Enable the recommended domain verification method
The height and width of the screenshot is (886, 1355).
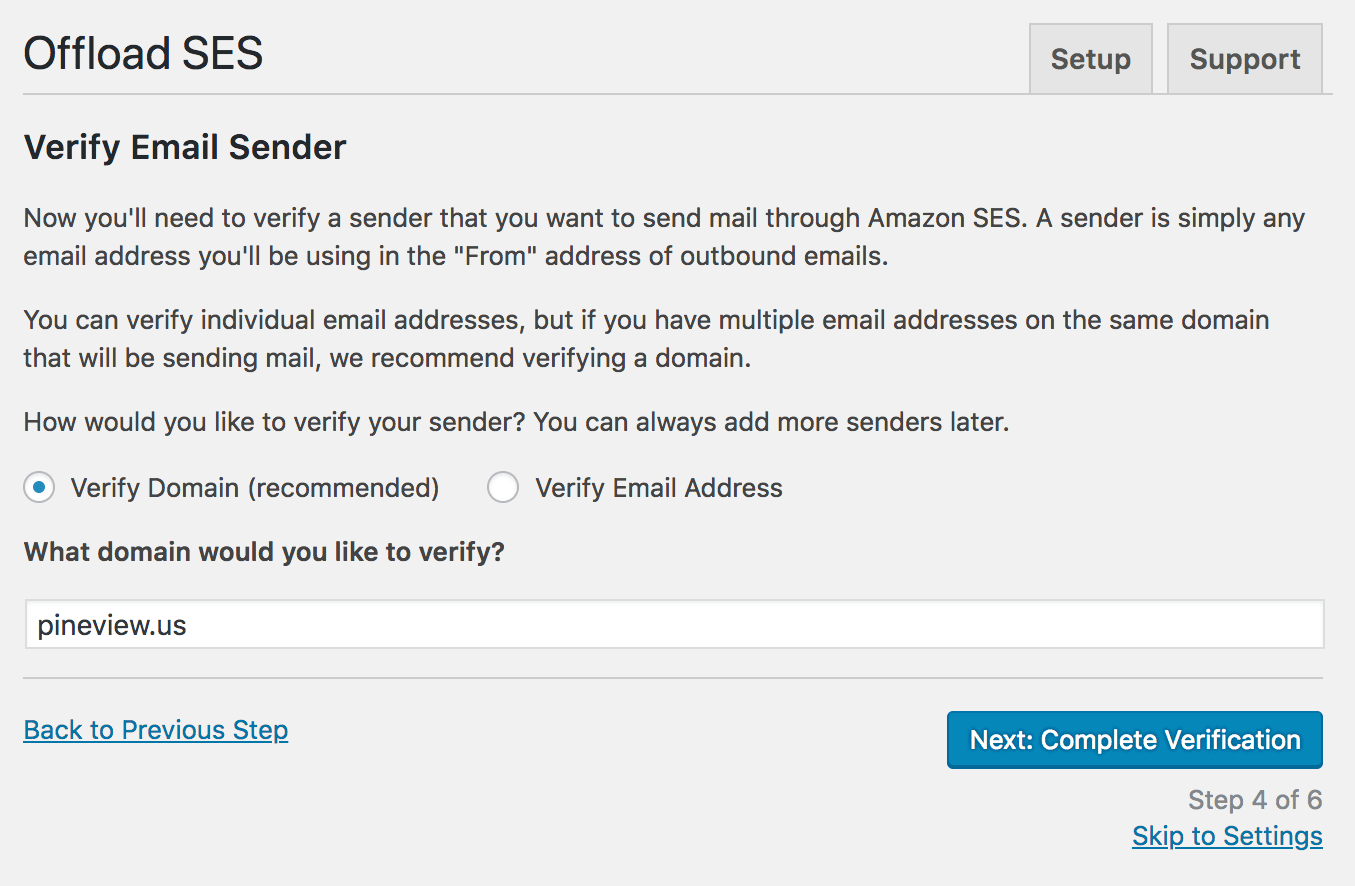coord(38,487)
